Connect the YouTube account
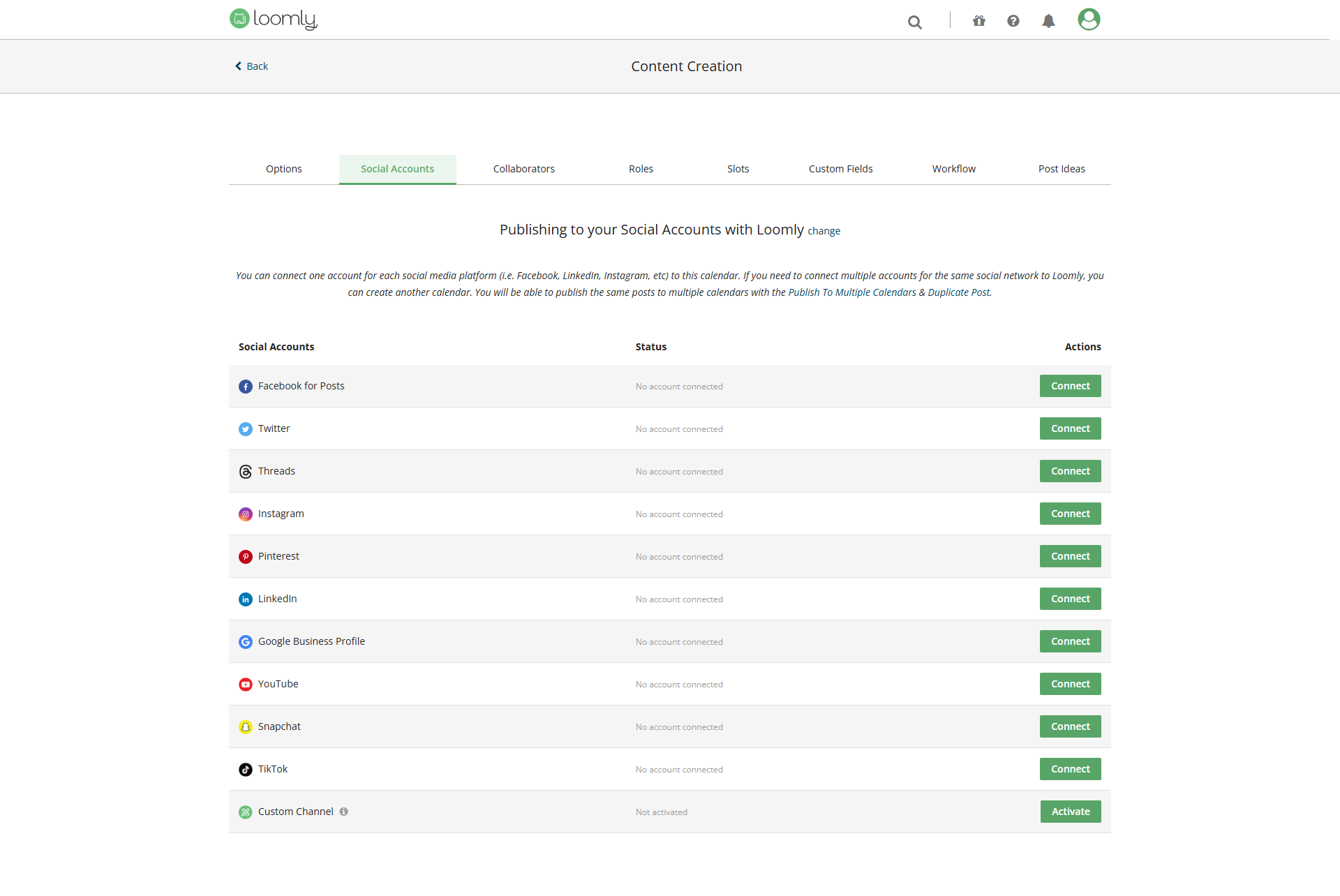This screenshot has height=896, width=1340. point(1071,684)
